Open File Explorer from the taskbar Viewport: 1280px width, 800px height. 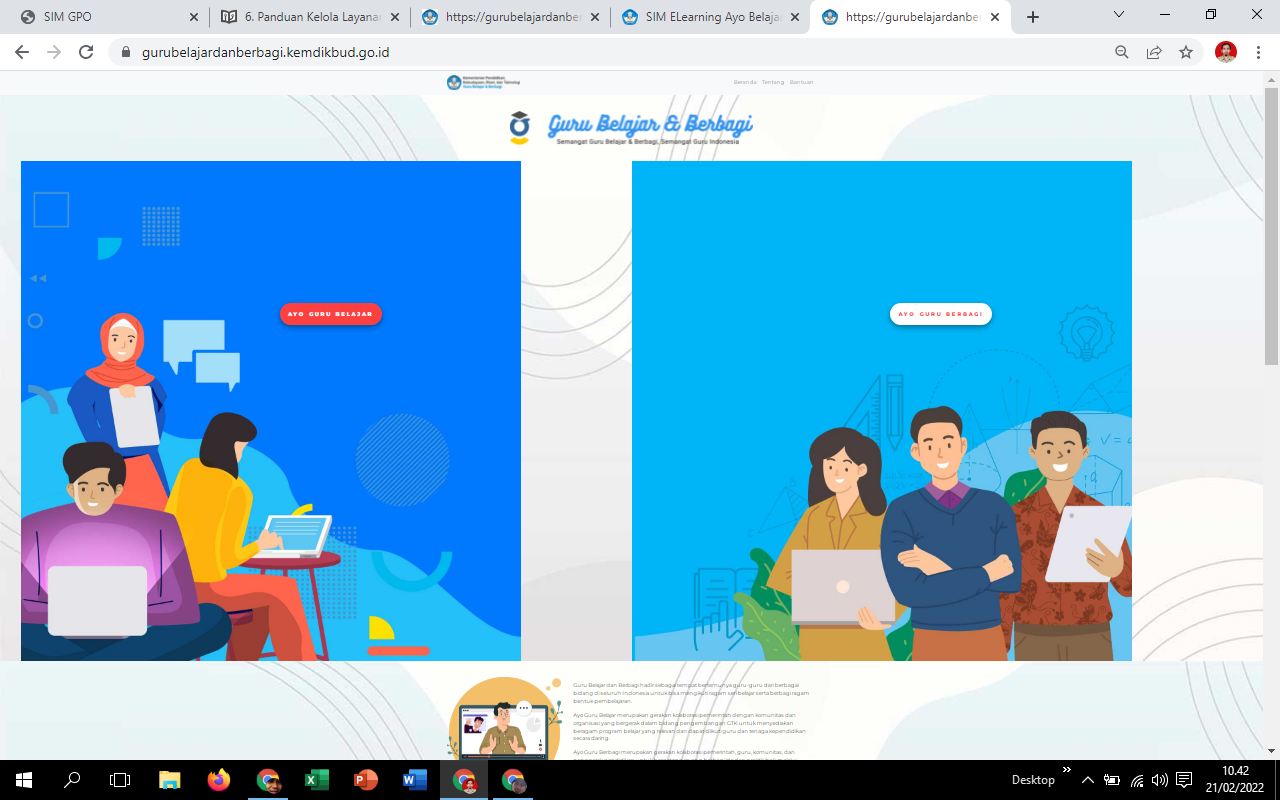pos(169,780)
